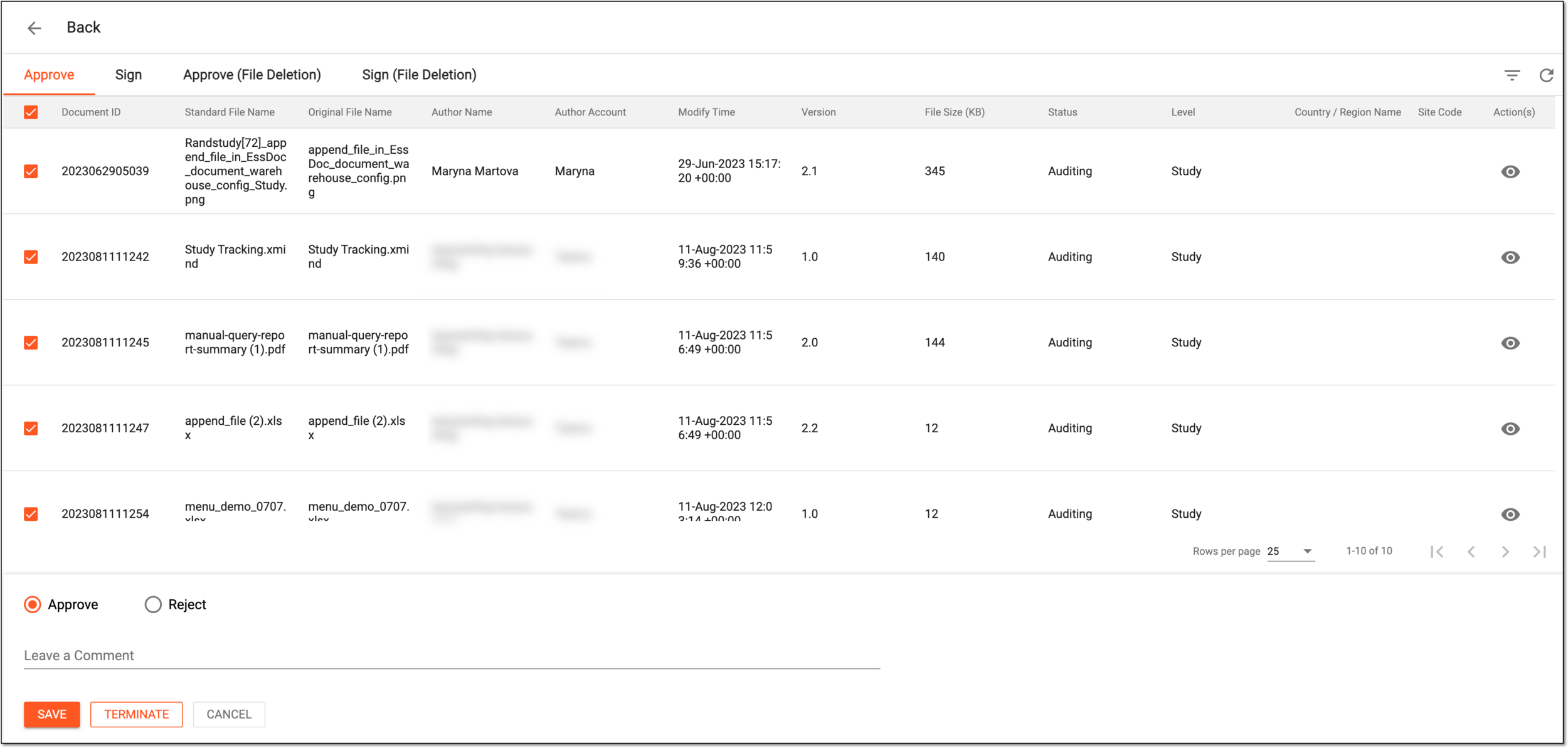1568x748 pixels.
Task: Open the Approve (File Deletion) tab
Action: [x=252, y=75]
